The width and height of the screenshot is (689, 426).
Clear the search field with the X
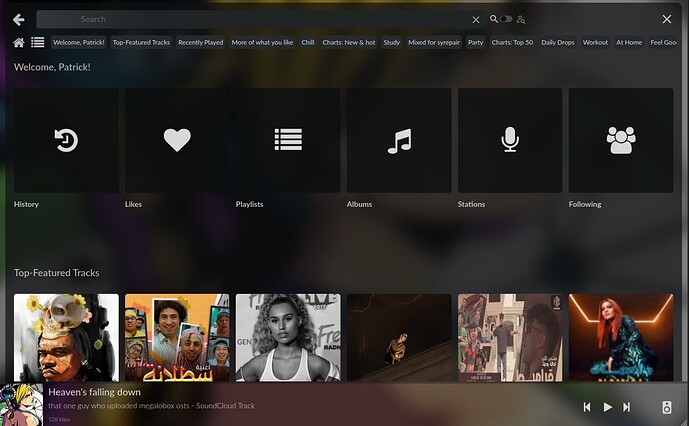[x=476, y=19]
